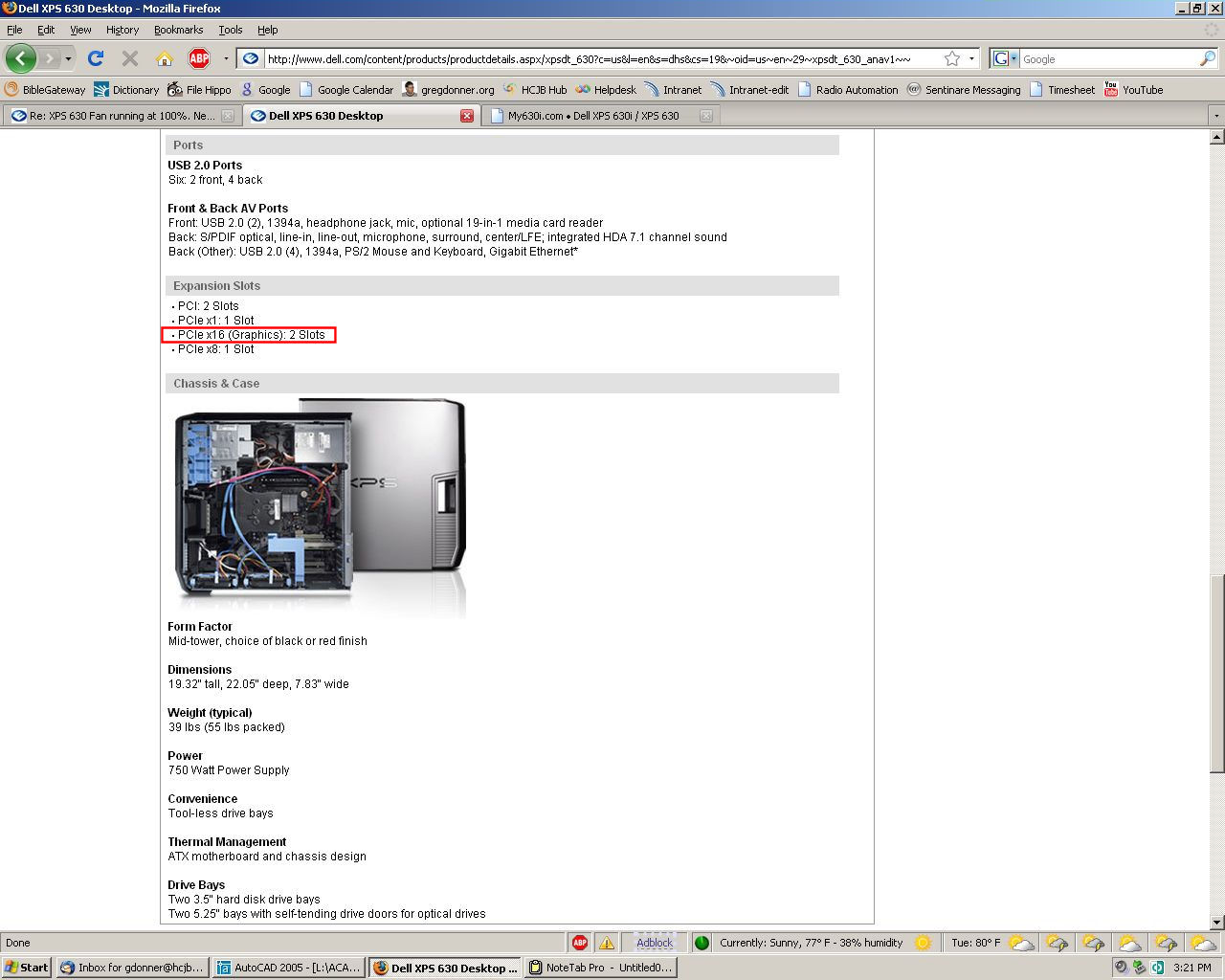The height and width of the screenshot is (980, 1225).
Task: Switch to AutoCAD 2005 taskbar window
Action: coord(288,968)
